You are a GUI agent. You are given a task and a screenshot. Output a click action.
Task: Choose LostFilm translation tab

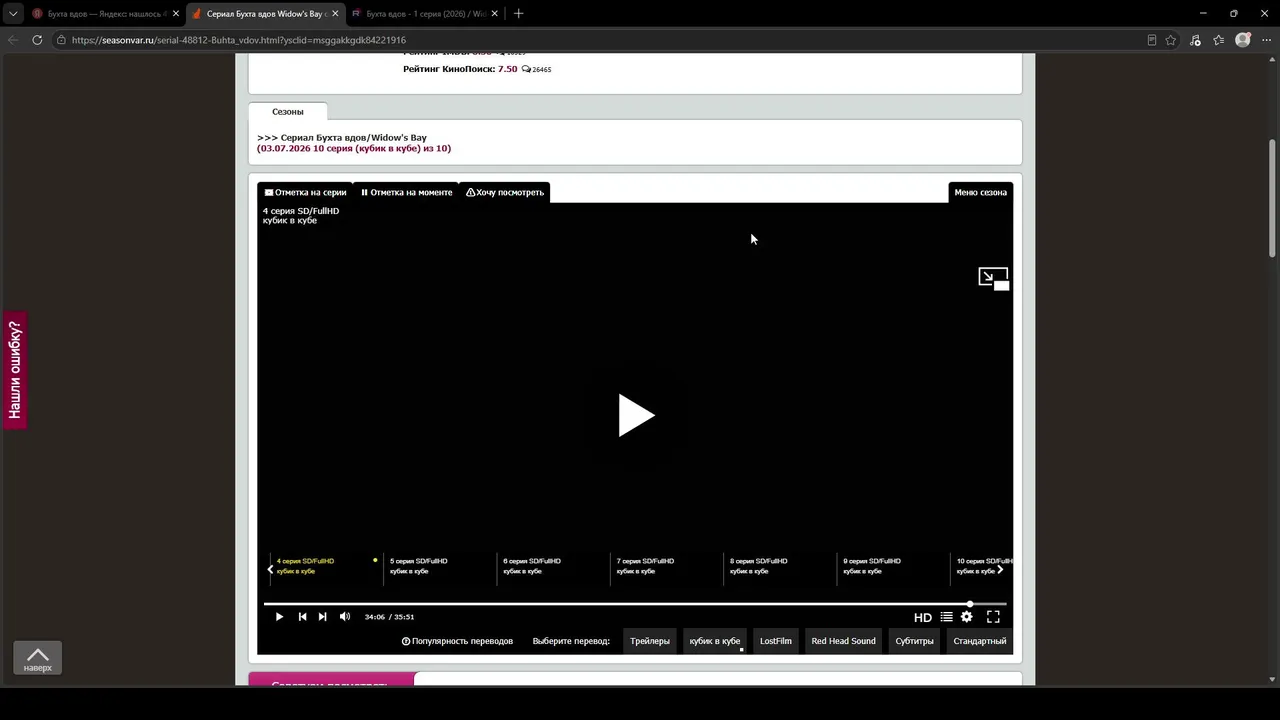[x=775, y=641]
